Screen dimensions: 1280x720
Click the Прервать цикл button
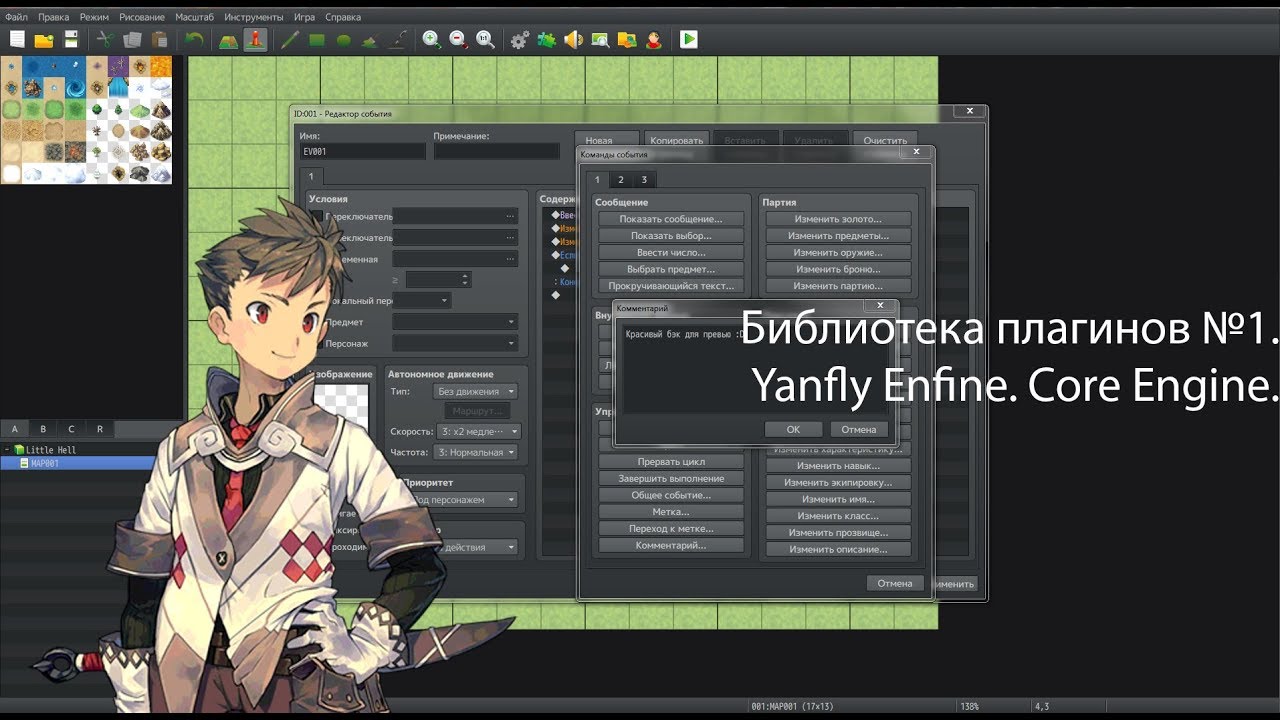coord(671,462)
